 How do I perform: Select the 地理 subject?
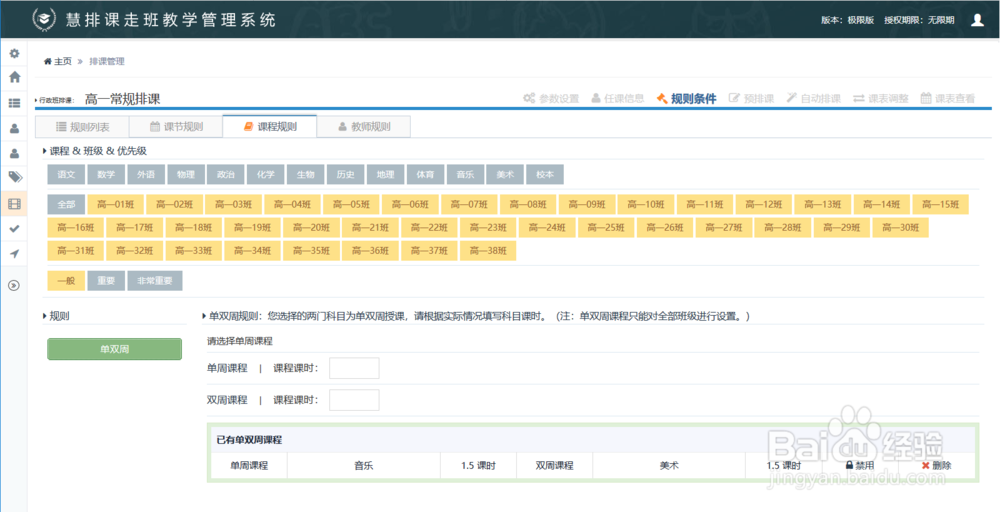pos(385,174)
